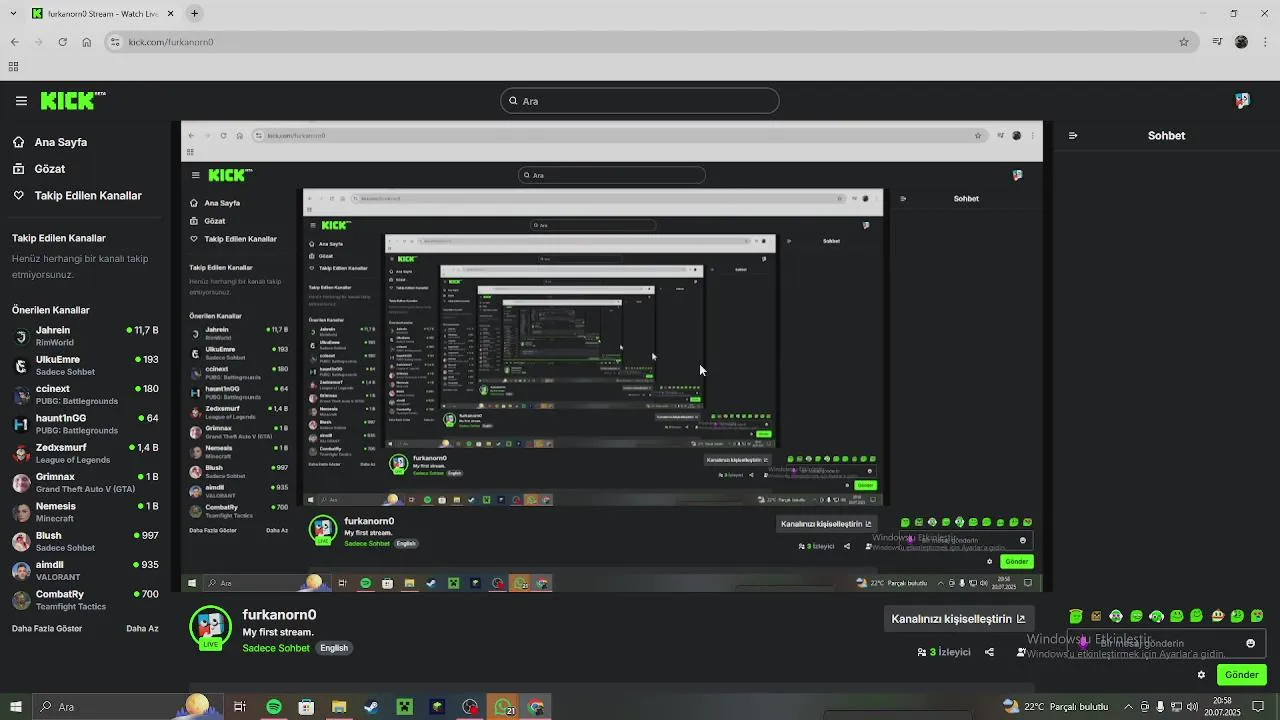Select the furkanorn0 Stream browser tab
The image size is (1280, 720).
tap(100, 14)
